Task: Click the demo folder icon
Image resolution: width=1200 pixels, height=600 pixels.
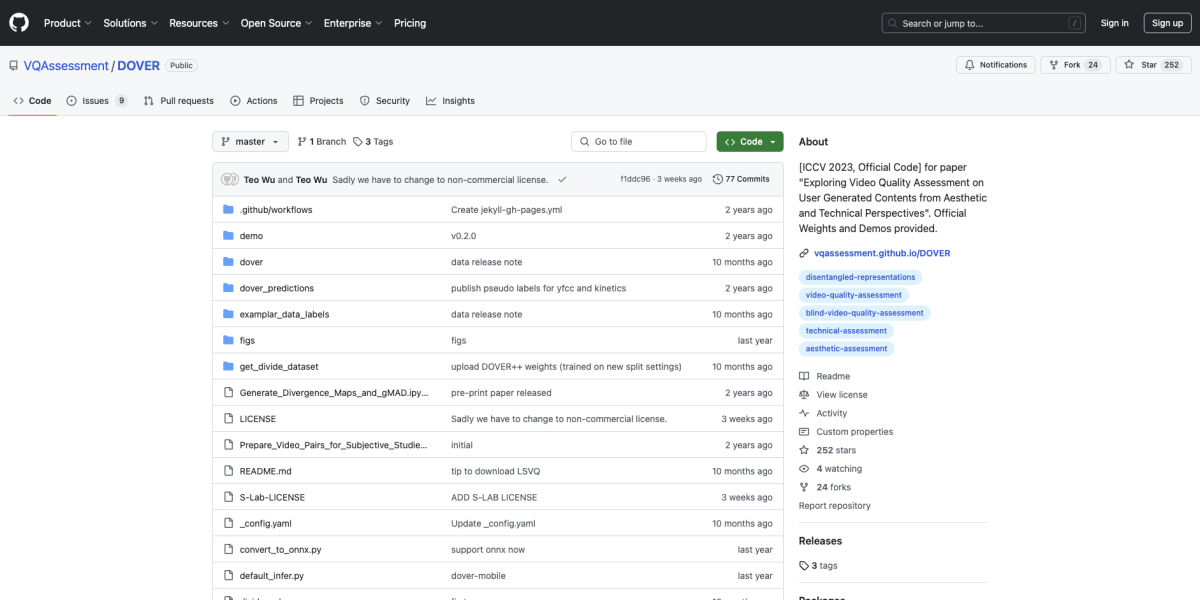Action: pos(228,236)
